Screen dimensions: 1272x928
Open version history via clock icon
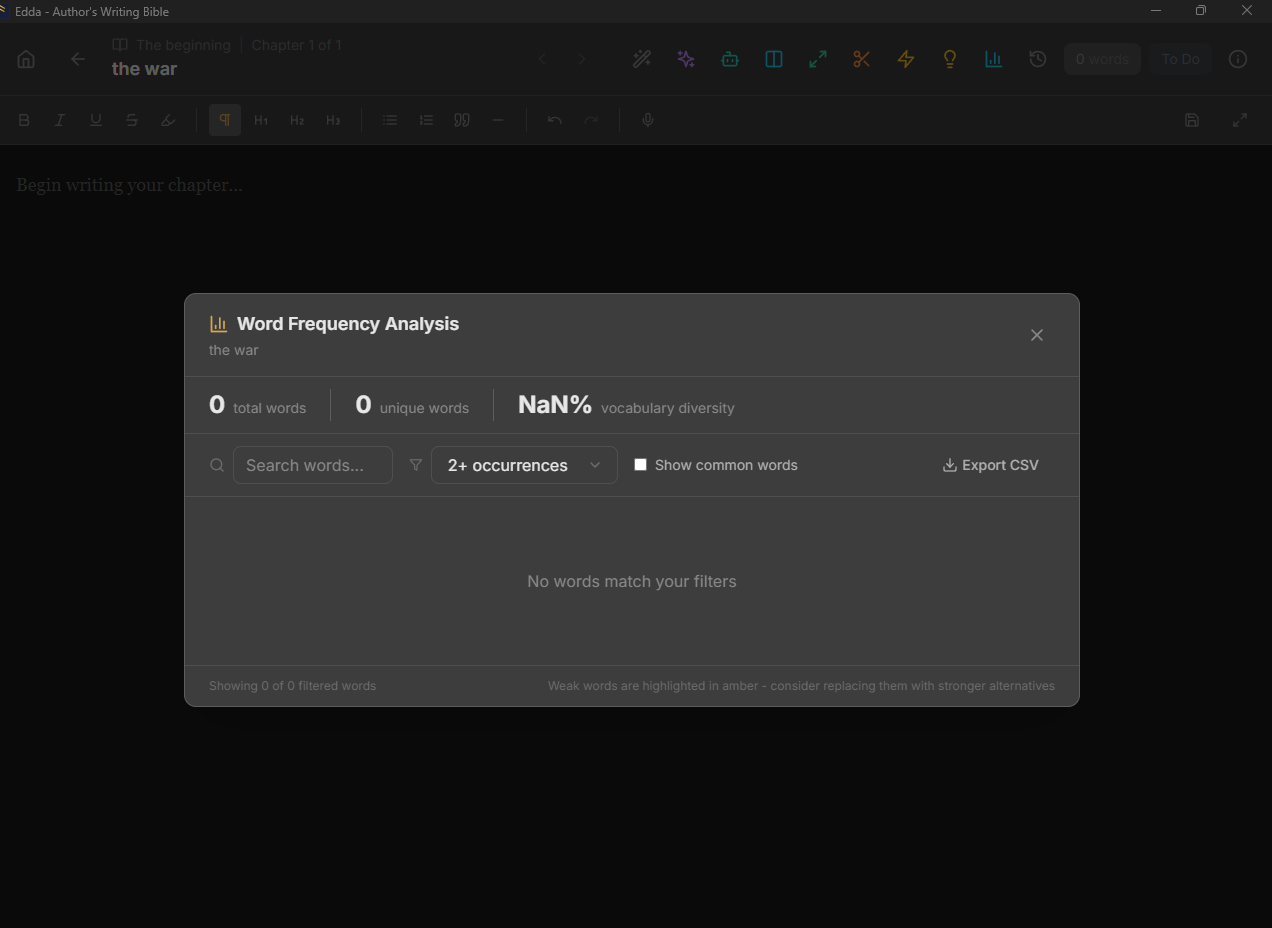click(x=1037, y=59)
